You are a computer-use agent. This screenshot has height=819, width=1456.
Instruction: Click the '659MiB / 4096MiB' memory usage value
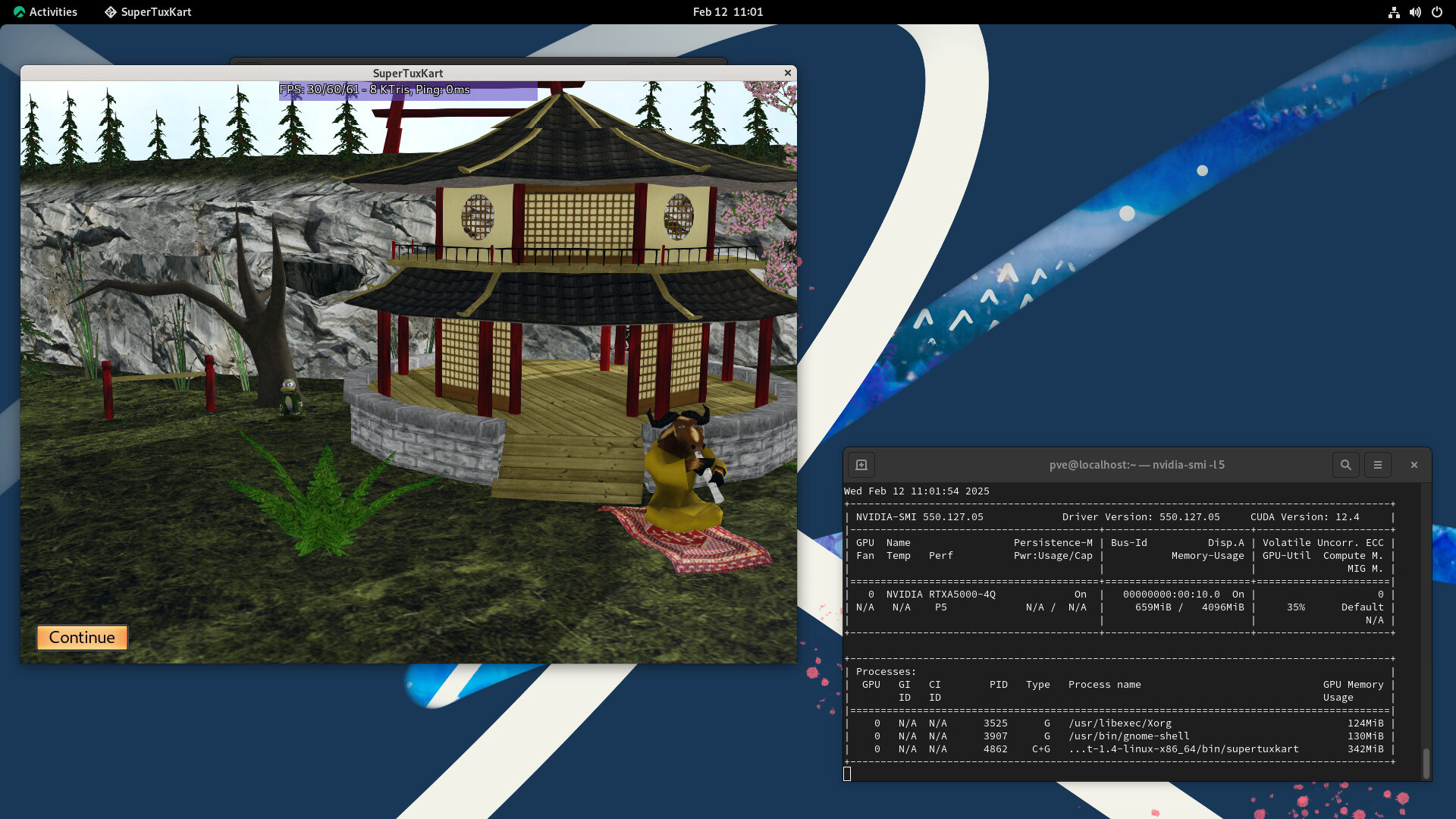(1190, 607)
